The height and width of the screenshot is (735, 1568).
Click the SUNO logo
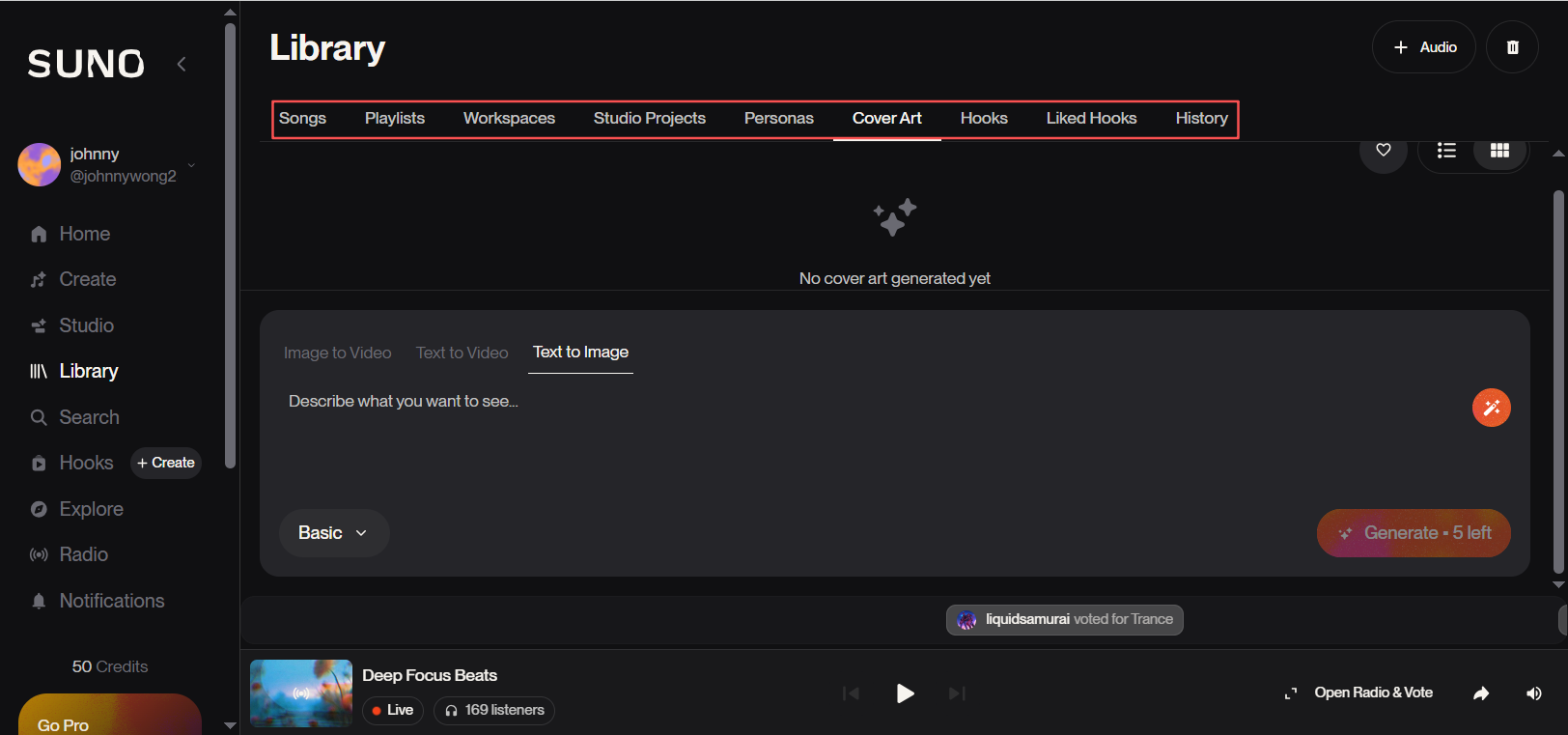pos(86,64)
